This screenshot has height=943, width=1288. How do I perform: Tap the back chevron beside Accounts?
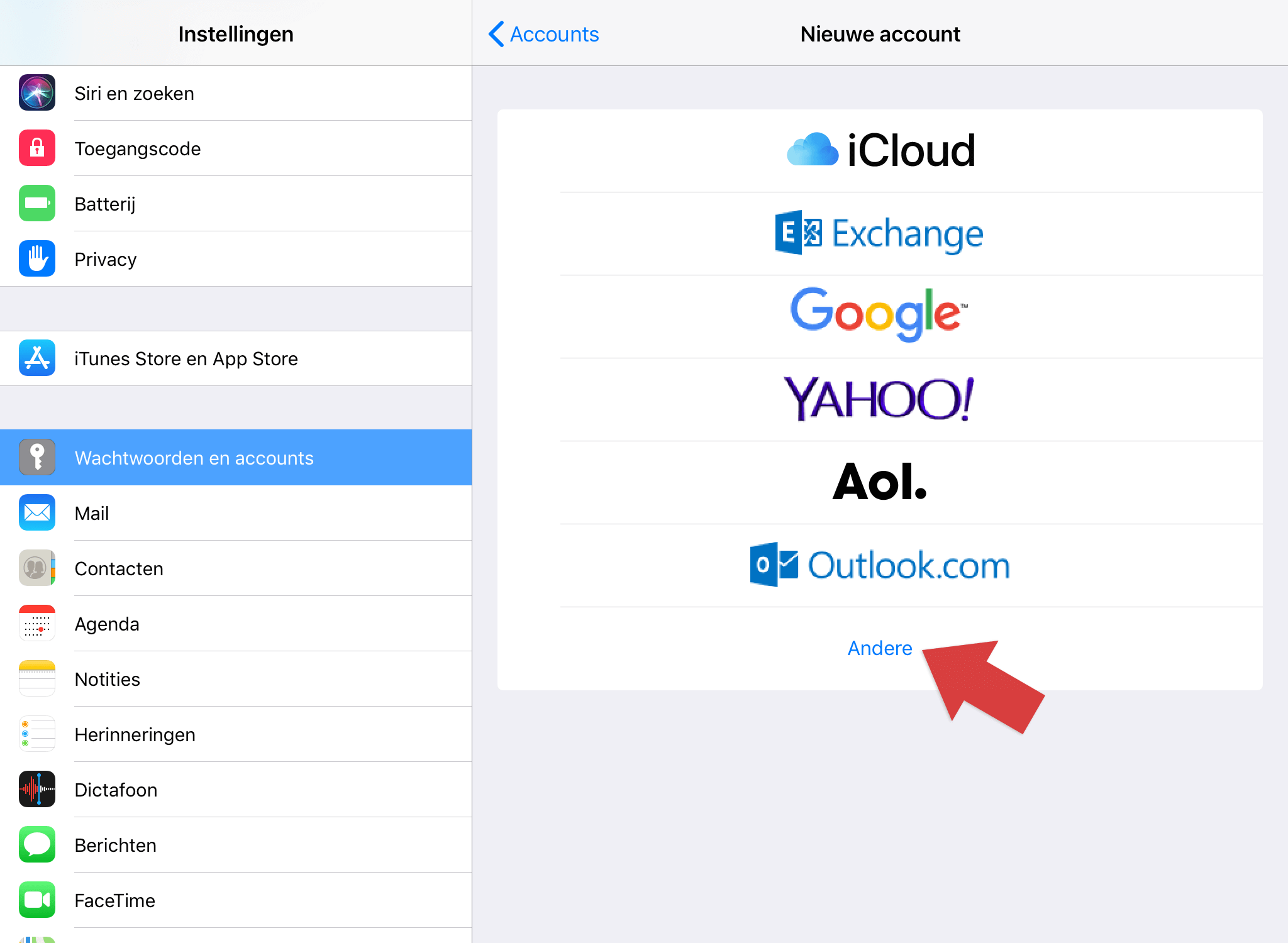496,34
